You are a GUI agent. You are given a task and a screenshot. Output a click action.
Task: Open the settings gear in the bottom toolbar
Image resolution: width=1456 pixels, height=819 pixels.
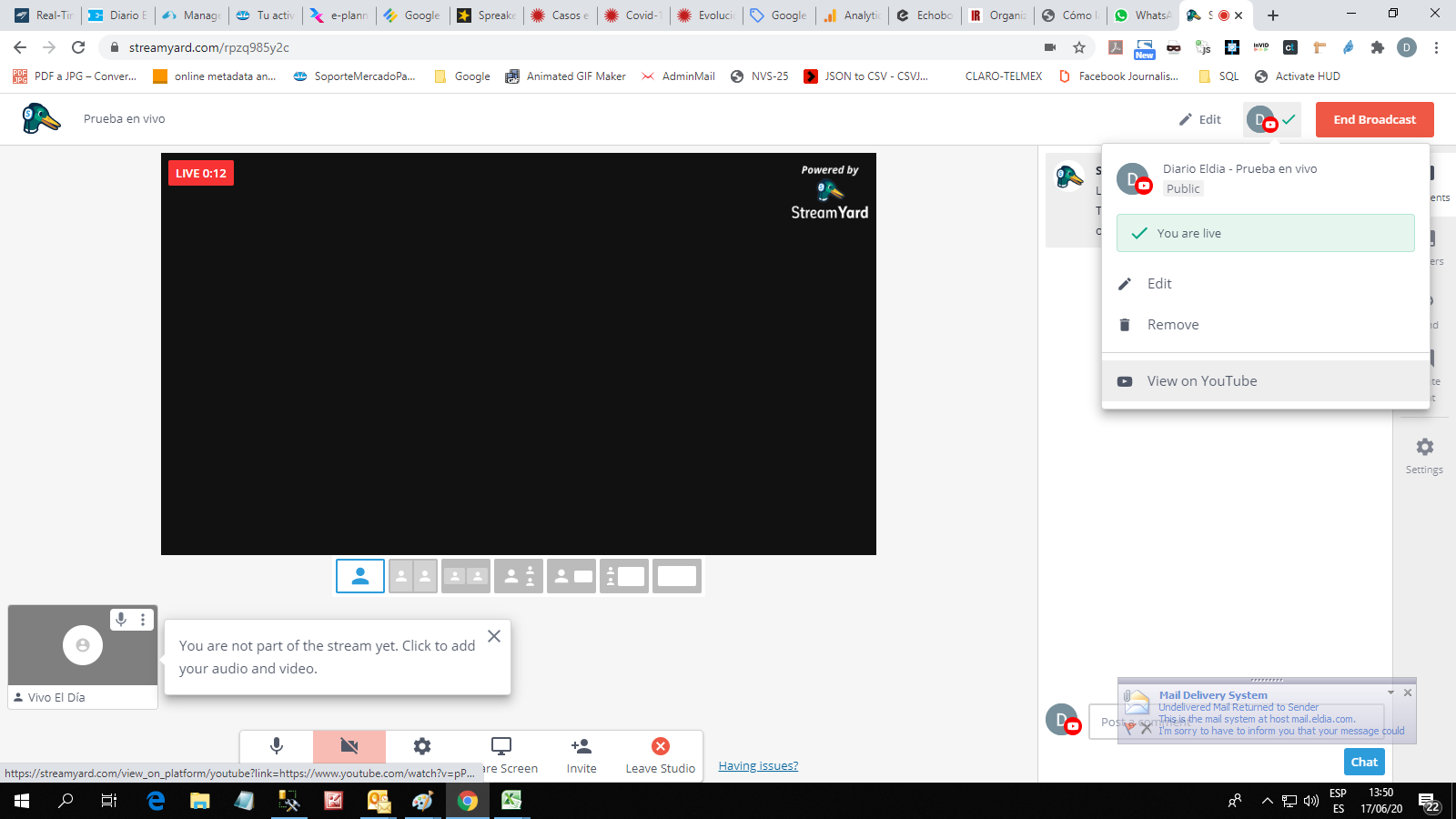pos(421,746)
